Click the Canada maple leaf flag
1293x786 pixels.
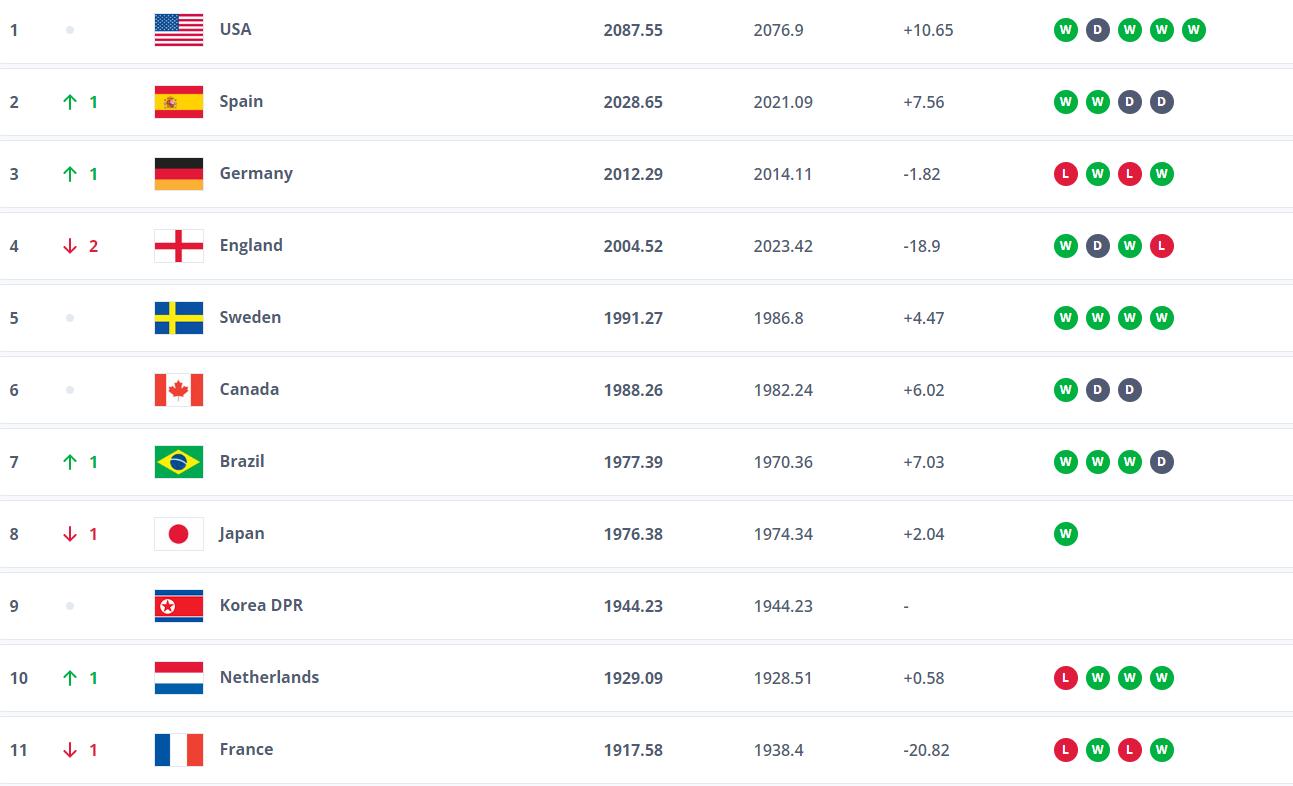179,390
